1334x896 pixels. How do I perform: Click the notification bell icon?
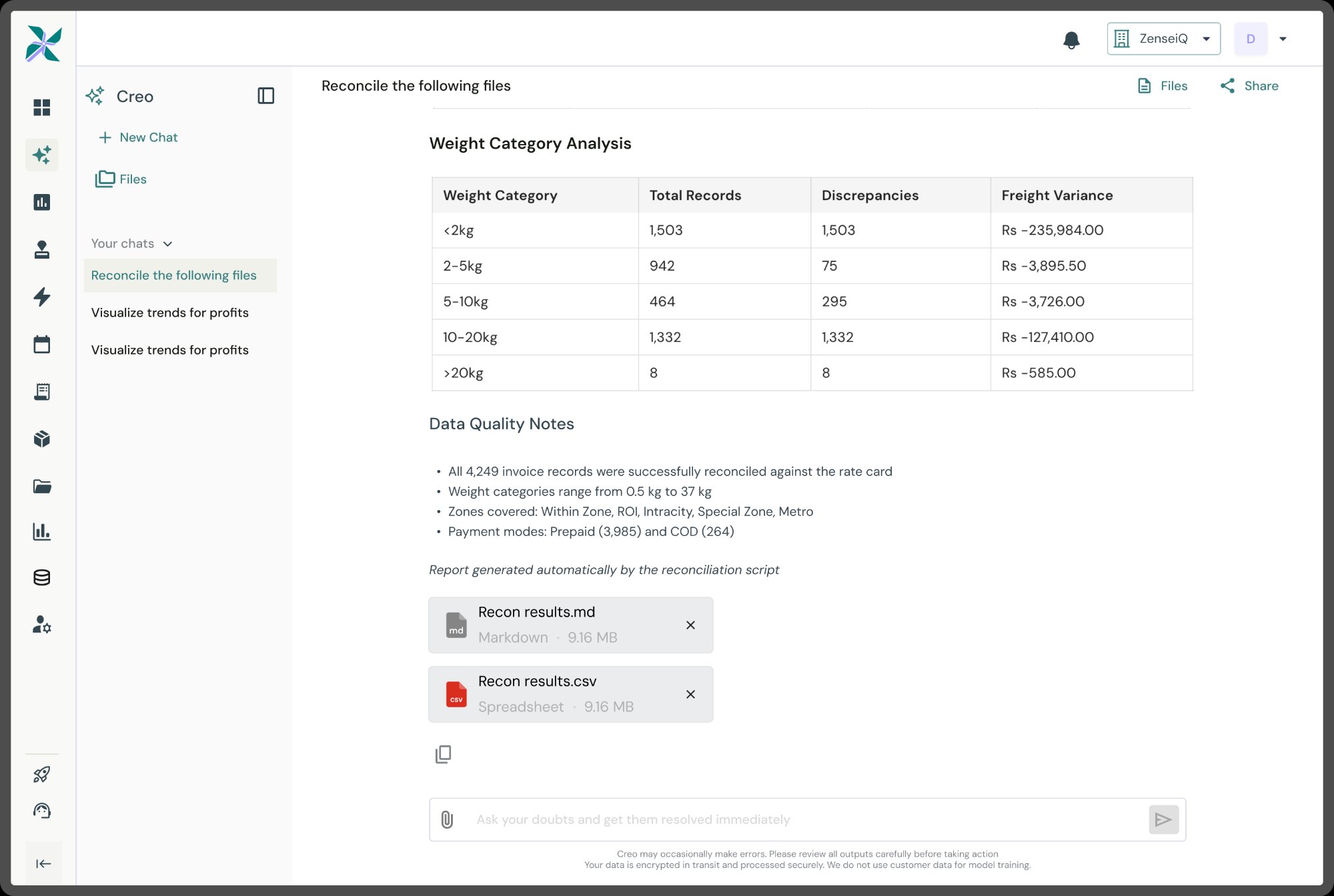pyautogui.click(x=1071, y=40)
